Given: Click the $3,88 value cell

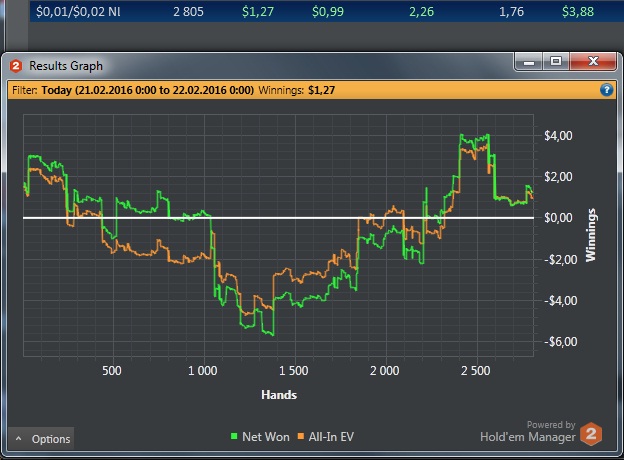Looking at the screenshot, I should [x=578, y=12].
